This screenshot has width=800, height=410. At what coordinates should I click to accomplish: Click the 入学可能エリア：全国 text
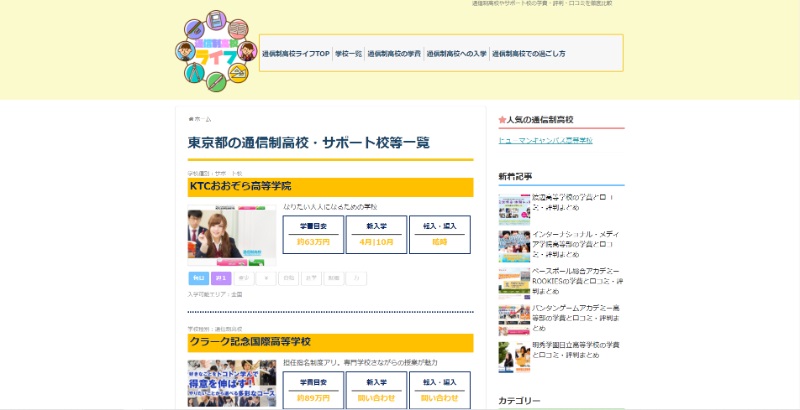215,295
